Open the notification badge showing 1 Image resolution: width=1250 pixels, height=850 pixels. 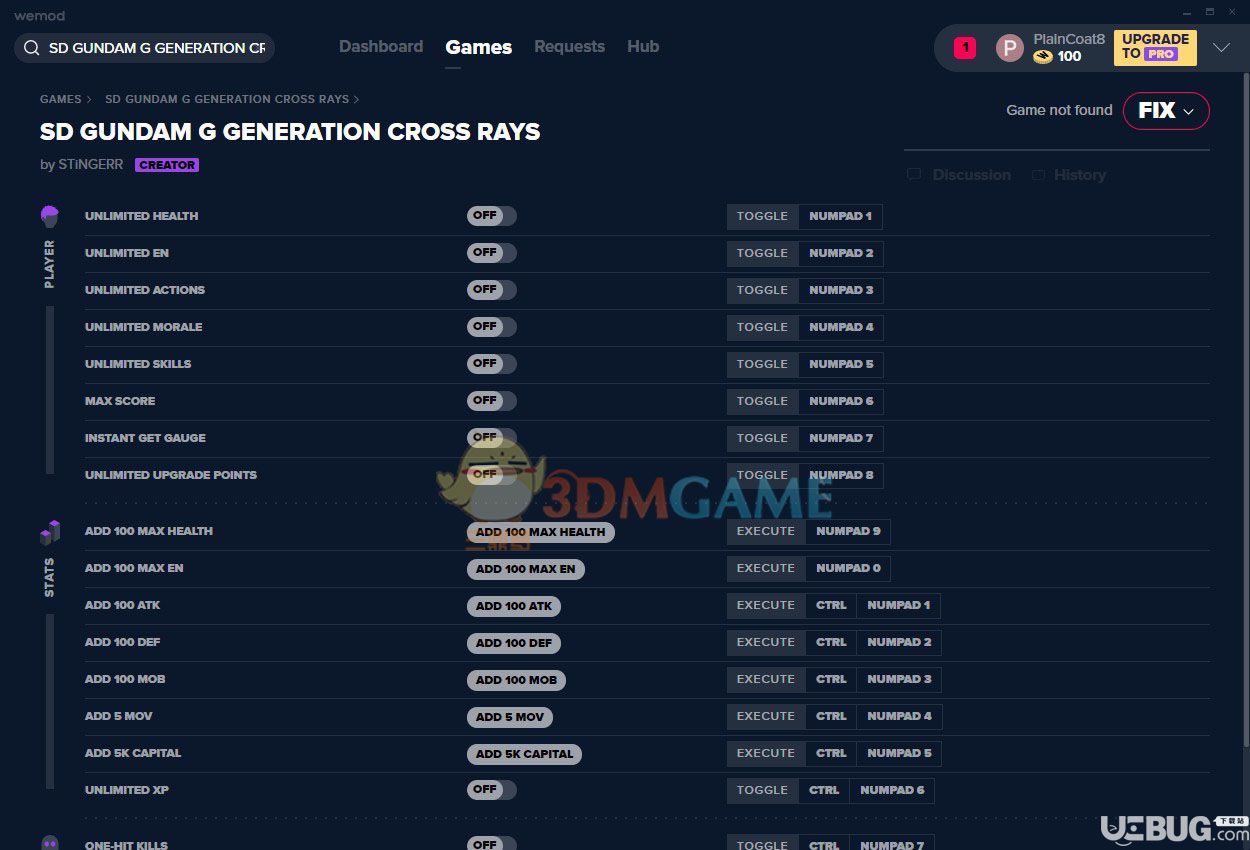tap(965, 47)
